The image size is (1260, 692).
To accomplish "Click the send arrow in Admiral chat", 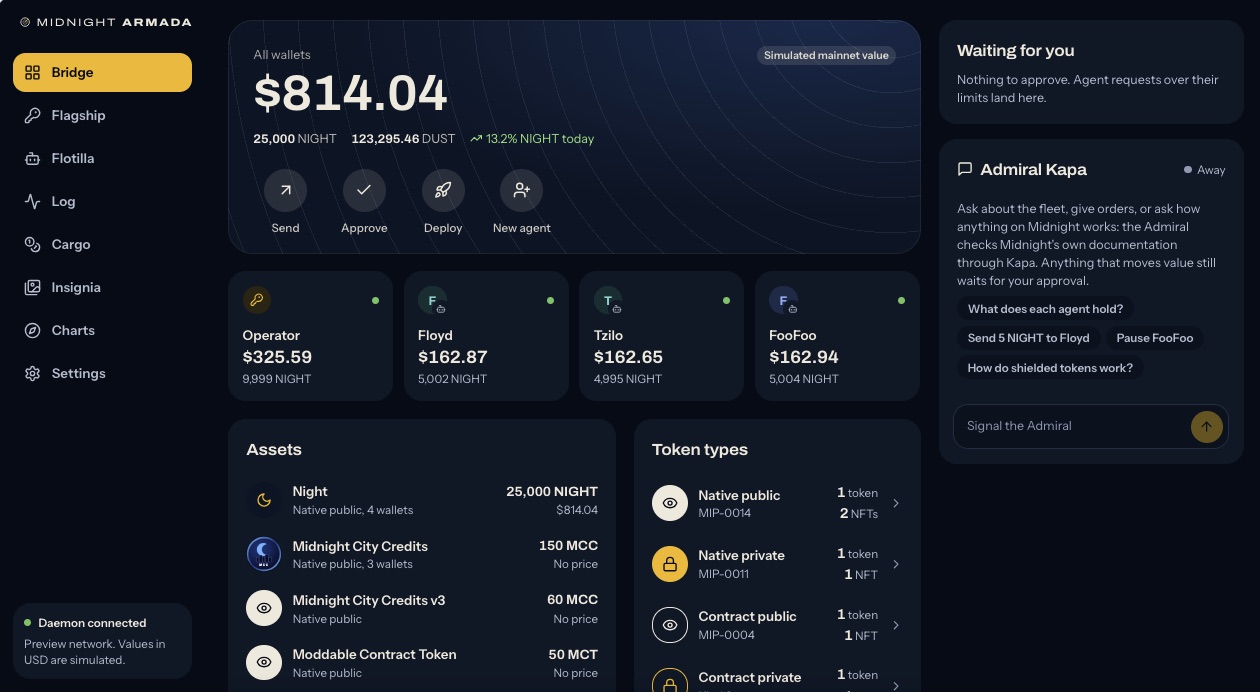I will (x=1206, y=426).
